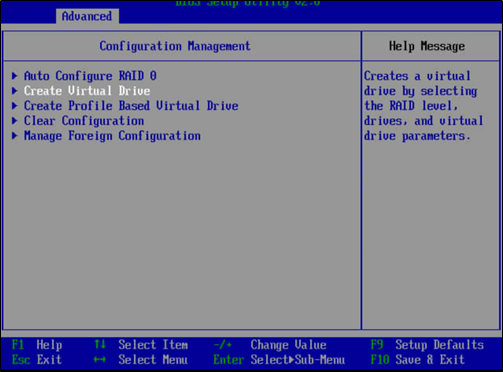
Task: Click the help text 'Creates a virtual'
Action: coord(417,76)
